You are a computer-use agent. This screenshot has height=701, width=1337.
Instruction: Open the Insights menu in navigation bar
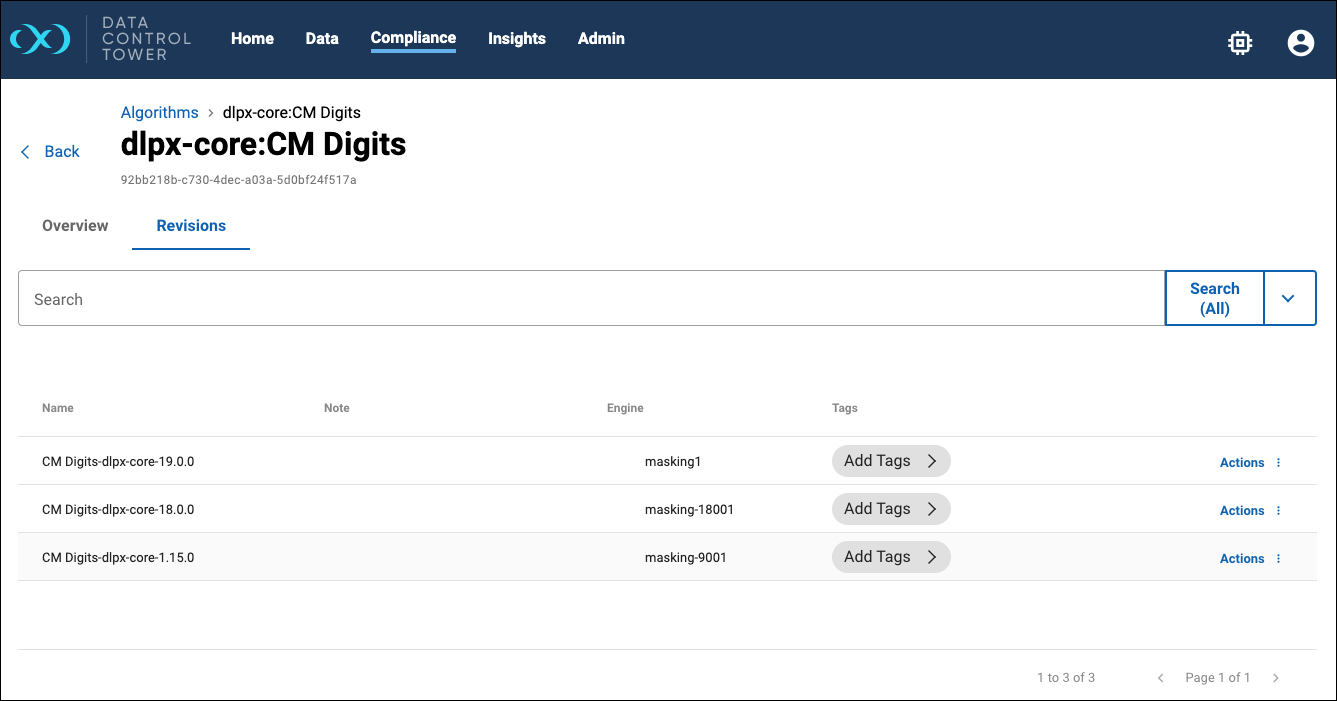pyautogui.click(x=516, y=39)
